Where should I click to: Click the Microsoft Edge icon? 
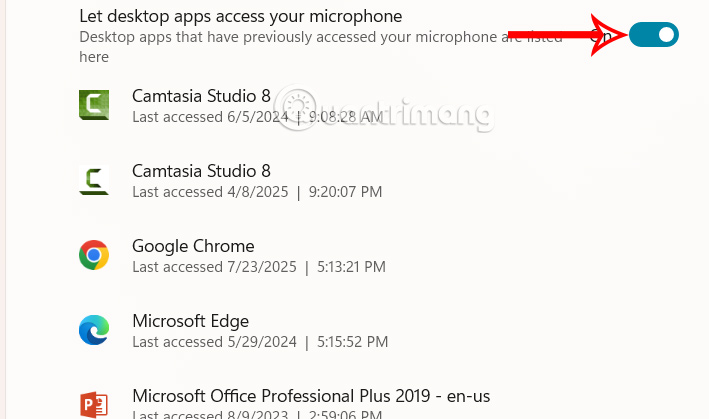[94, 330]
